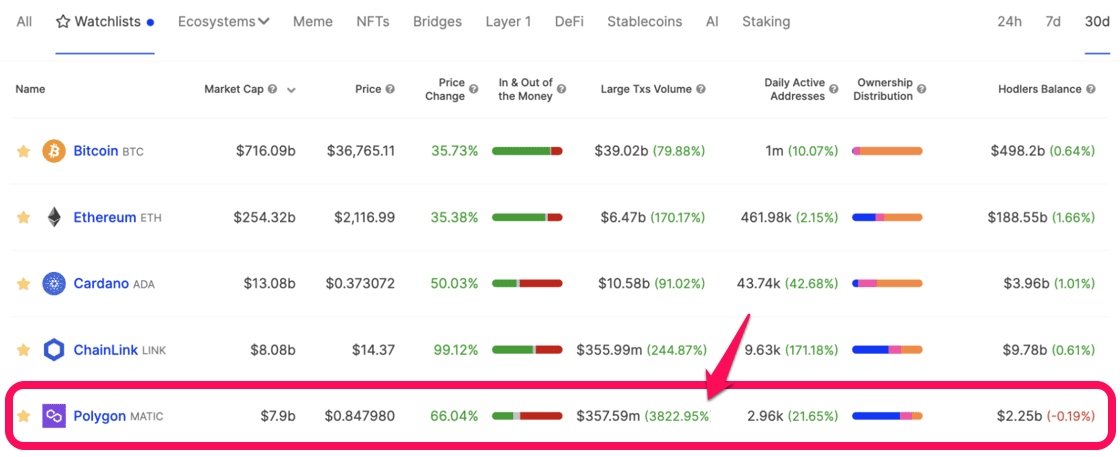Click Cardano In/Out of the Money bar
This screenshot has height=457, width=1120.
point(527,283)
